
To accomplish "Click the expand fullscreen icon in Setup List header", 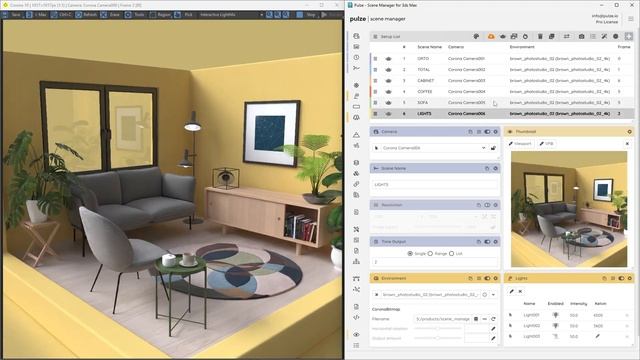I will coord(629,36).
